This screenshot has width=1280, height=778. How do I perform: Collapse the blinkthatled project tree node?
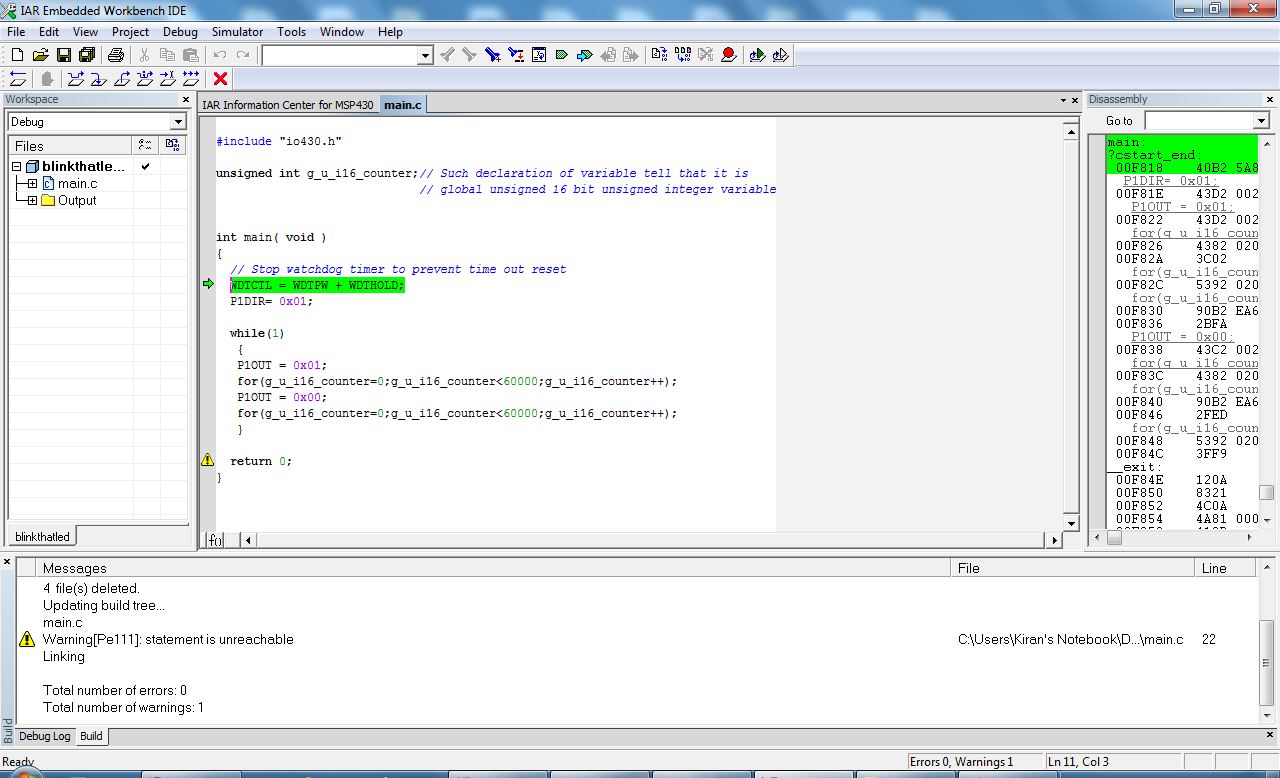point(16,166)
